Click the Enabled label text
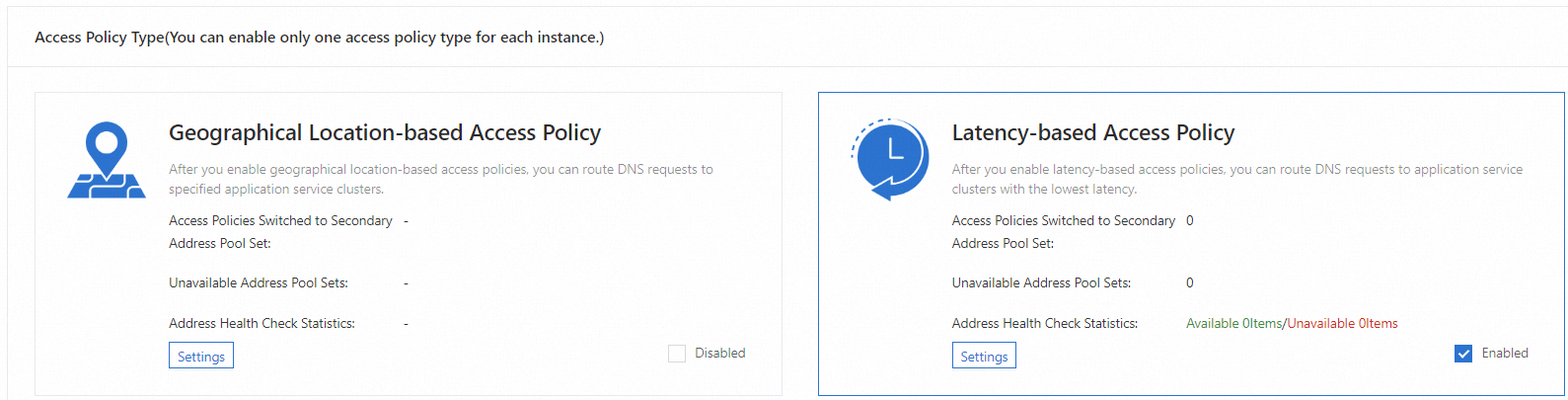 (x=1504, y=353)
